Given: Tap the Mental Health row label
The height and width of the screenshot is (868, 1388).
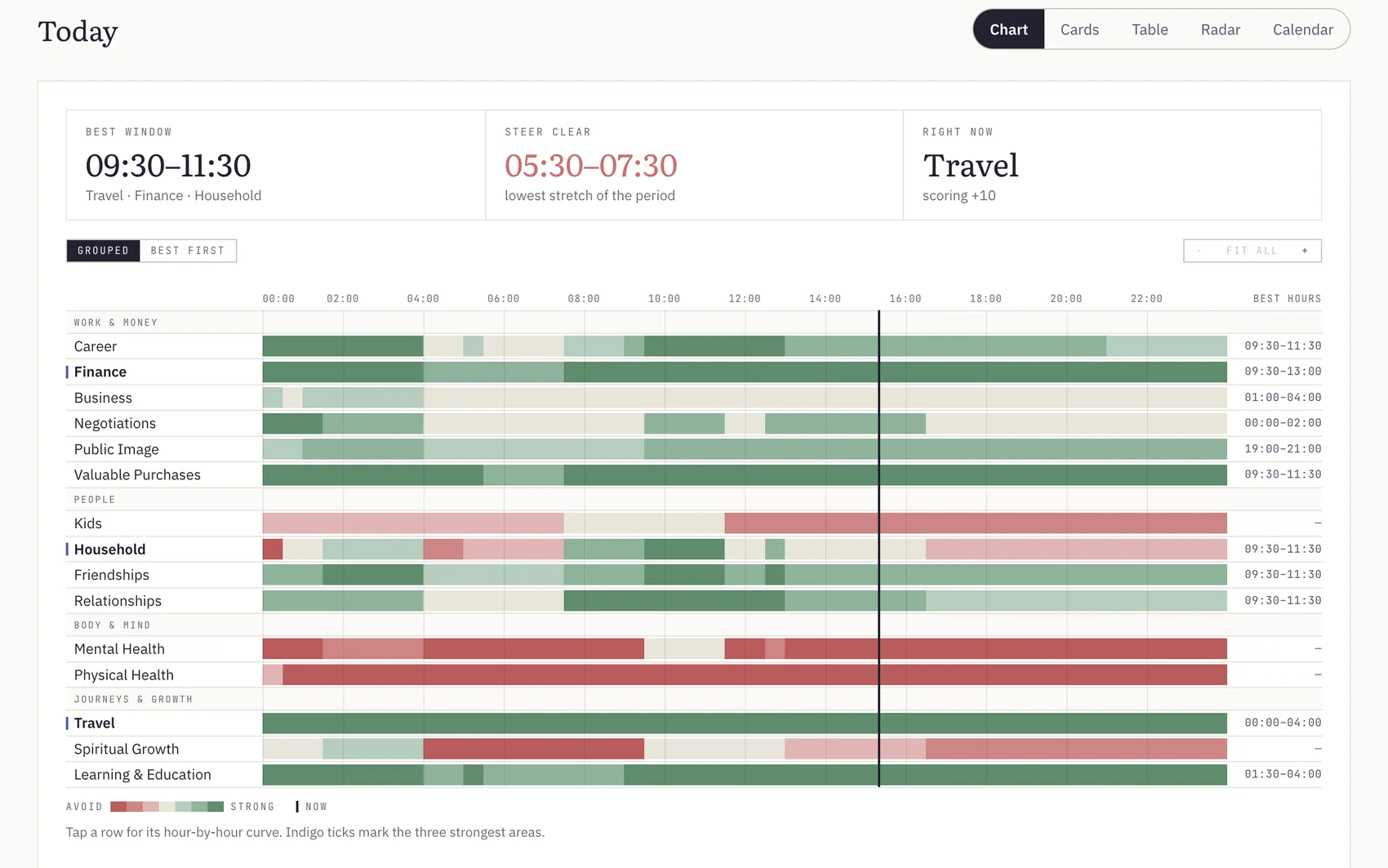Looking at the screenshot, I should pyautogui.click(x=119, y=649).
